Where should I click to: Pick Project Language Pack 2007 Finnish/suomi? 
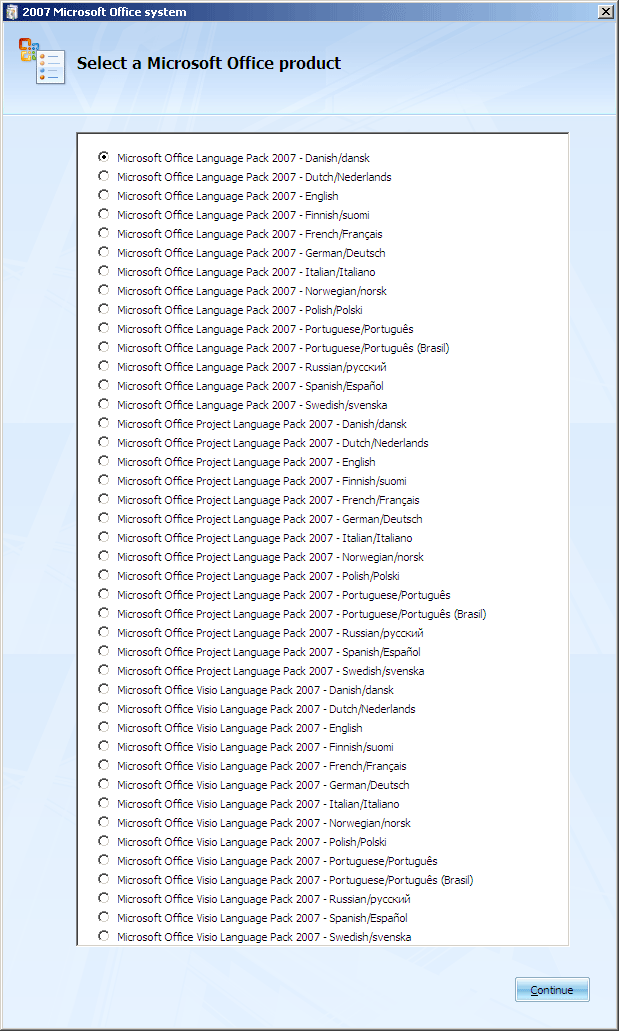pyautogui.click(x=103, y=481)
